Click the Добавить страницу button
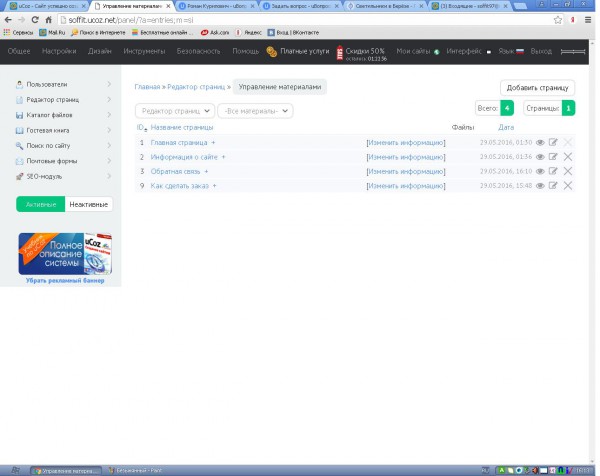 537,88
